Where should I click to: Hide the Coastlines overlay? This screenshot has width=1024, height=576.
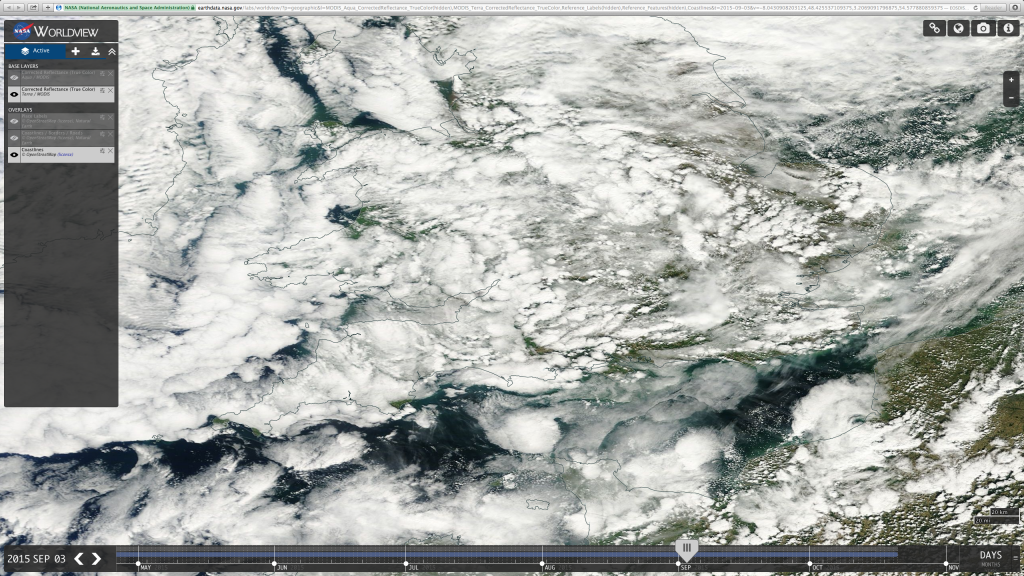tap(14, 154)
